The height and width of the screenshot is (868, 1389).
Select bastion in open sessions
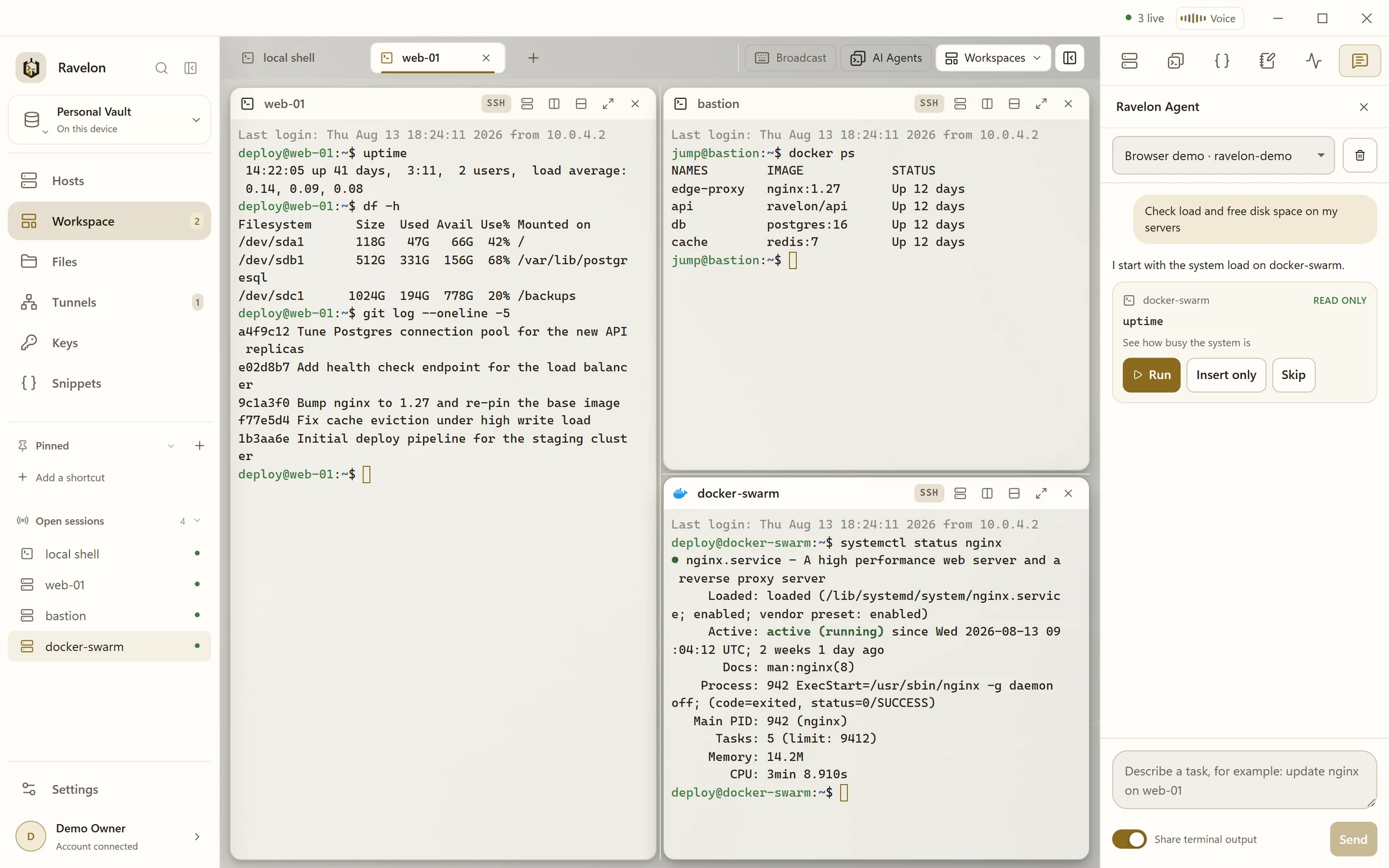point(109,616)
